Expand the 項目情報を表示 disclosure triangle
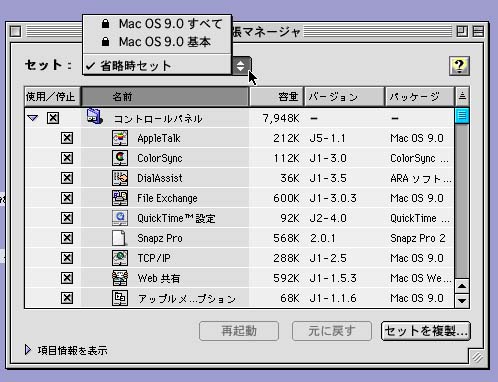498x382 pixels. 28,350
